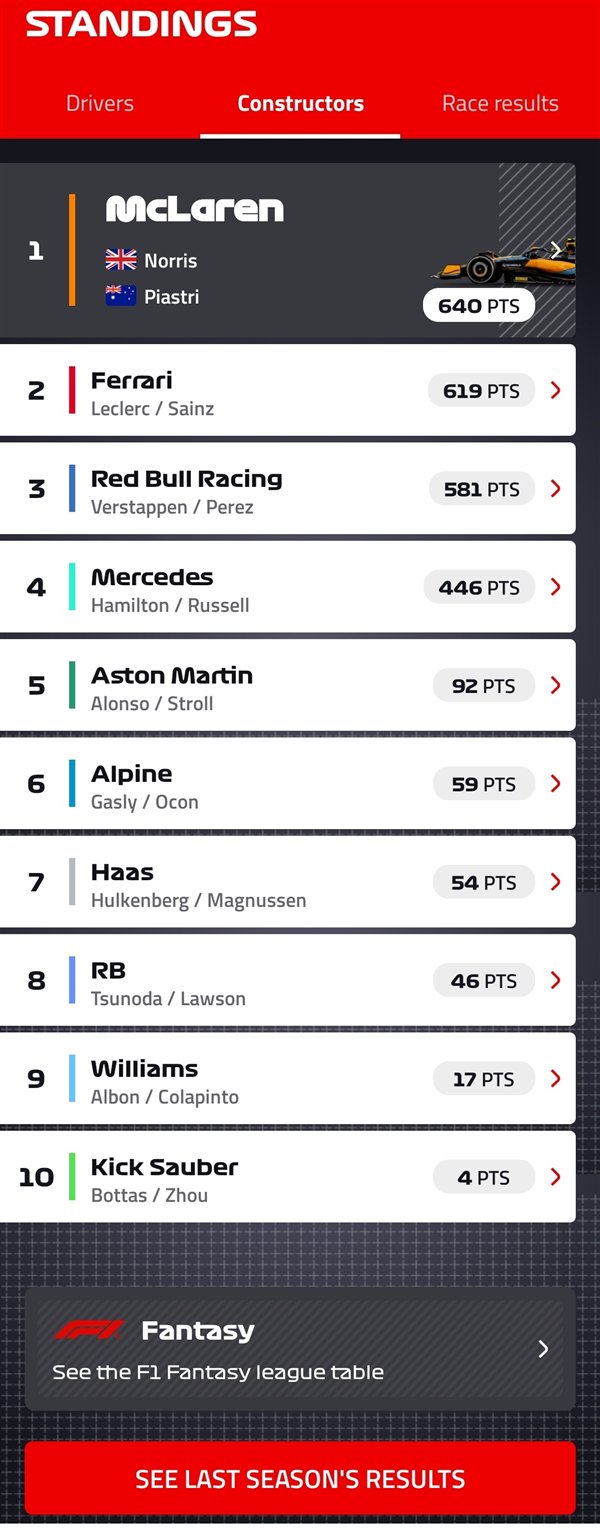This screenshot has height=1530, width=600.
Task: Click the McLaren wordmark logo
Action: [195, 209]
